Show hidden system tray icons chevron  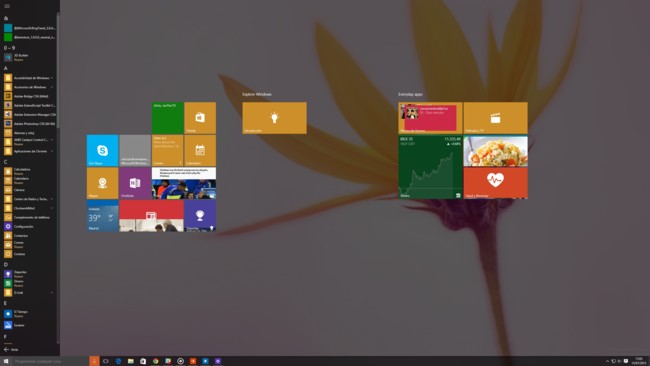[x=607, y=361]
